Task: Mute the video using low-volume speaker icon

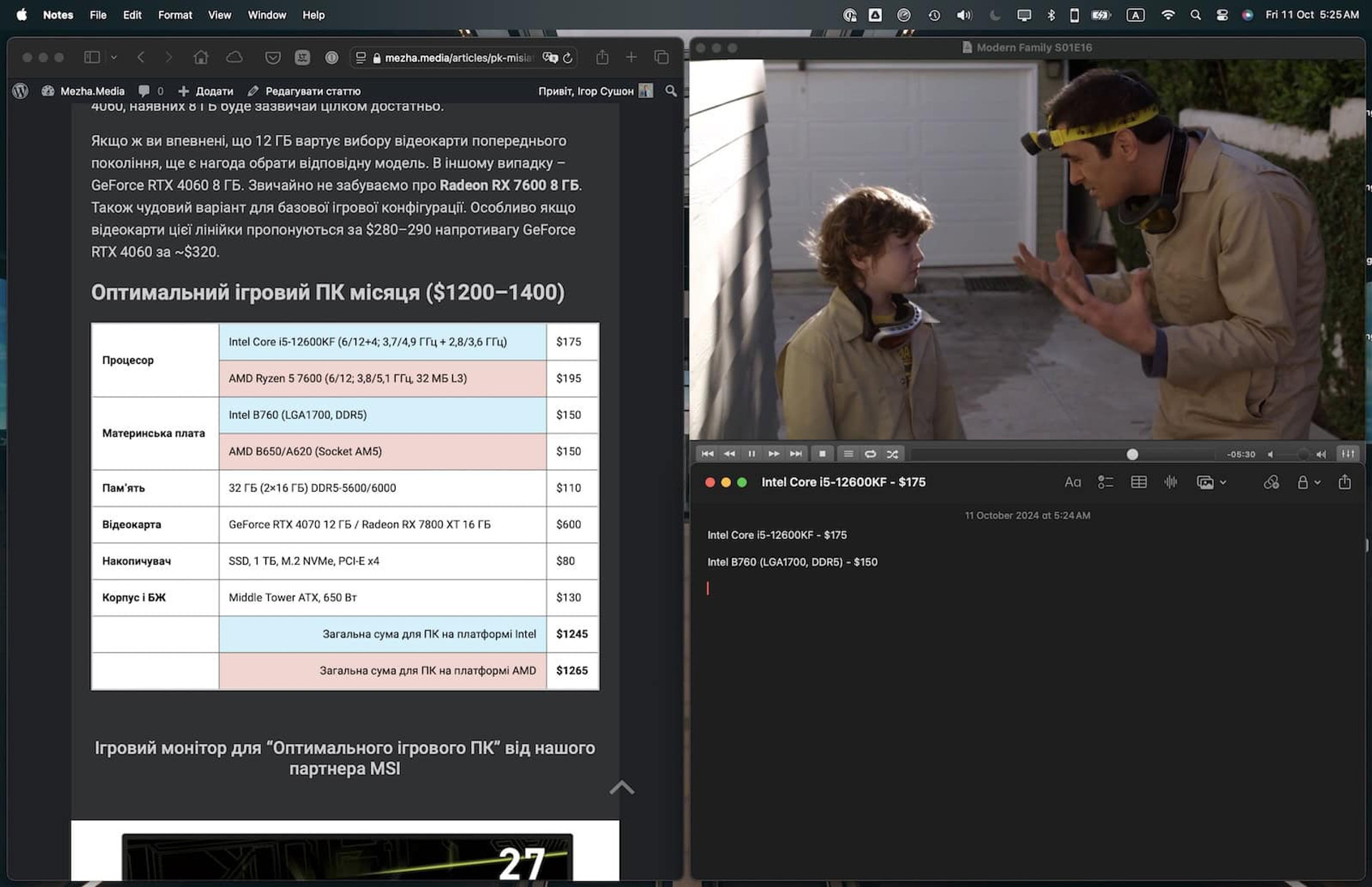Action: (1271, 455)
